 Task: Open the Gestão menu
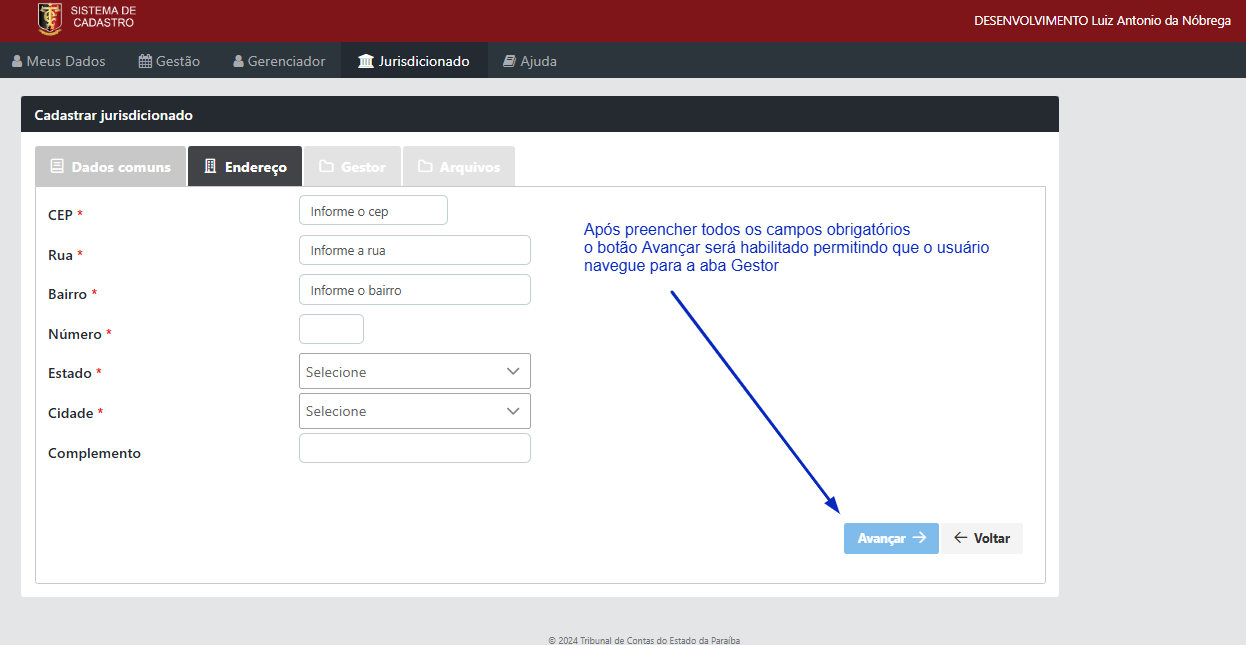[169, 61]
